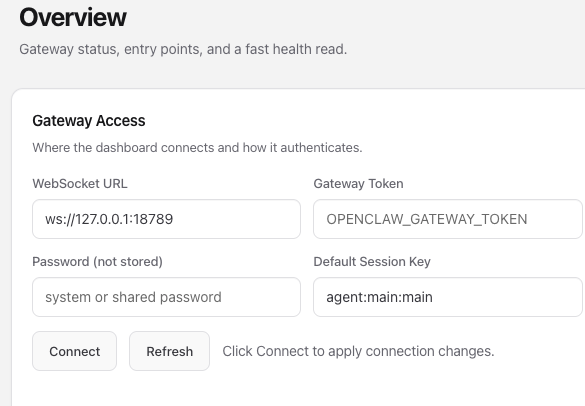Focus the Password (not stored) field

point(166,297)
